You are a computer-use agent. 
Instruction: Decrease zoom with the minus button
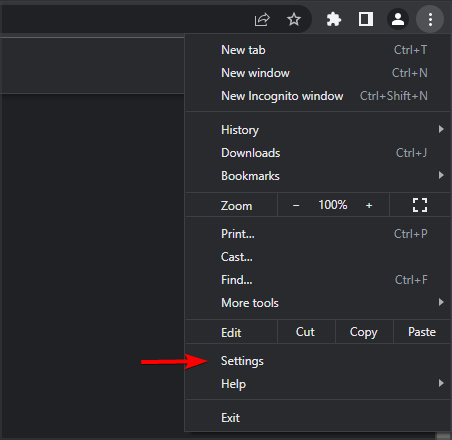pos(296,205)
